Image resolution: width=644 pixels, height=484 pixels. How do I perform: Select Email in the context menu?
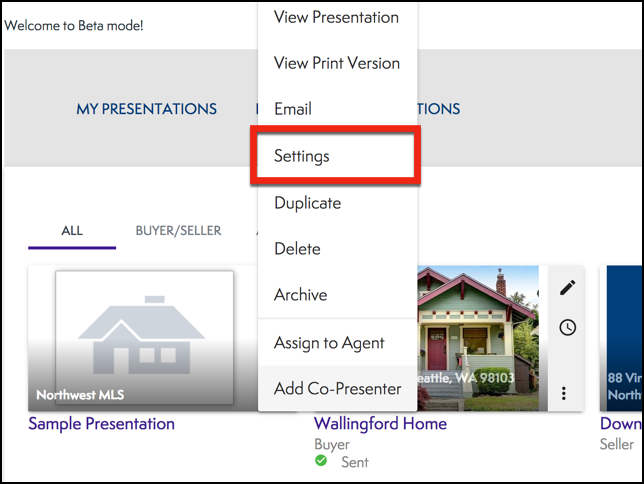293,109
